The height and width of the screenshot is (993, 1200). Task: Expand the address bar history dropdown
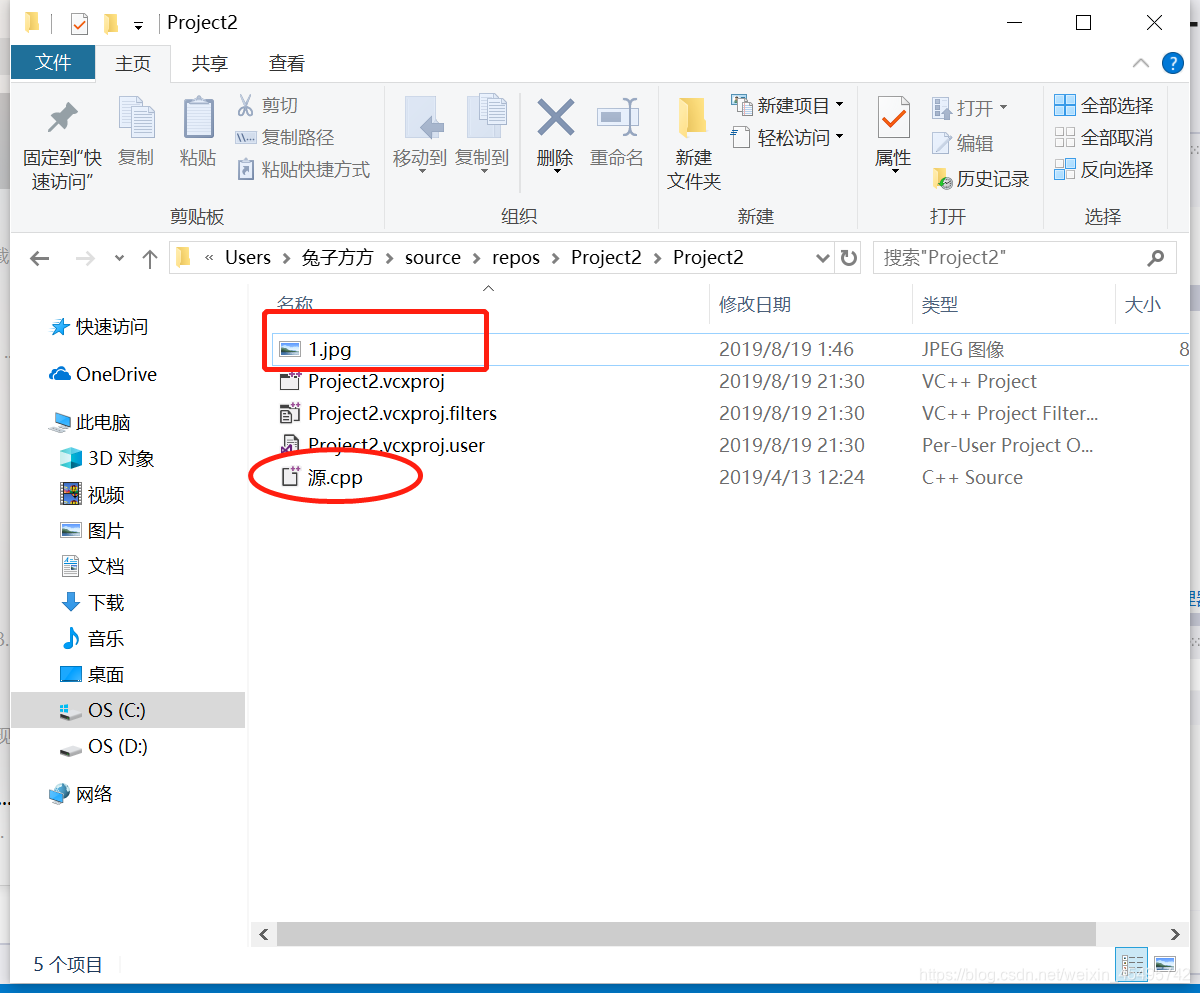pos(823,258)
